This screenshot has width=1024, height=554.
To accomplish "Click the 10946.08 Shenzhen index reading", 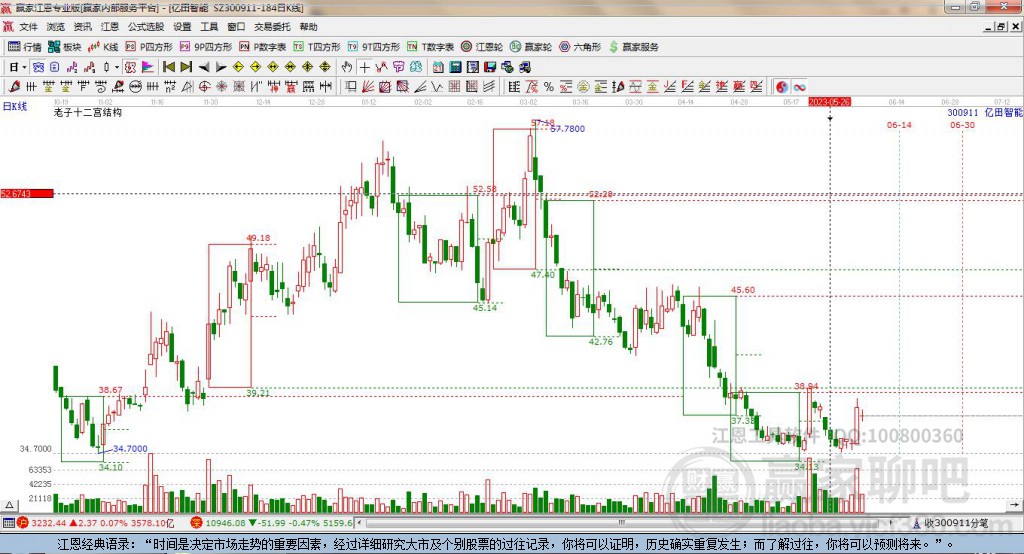I will pos(225,523).
